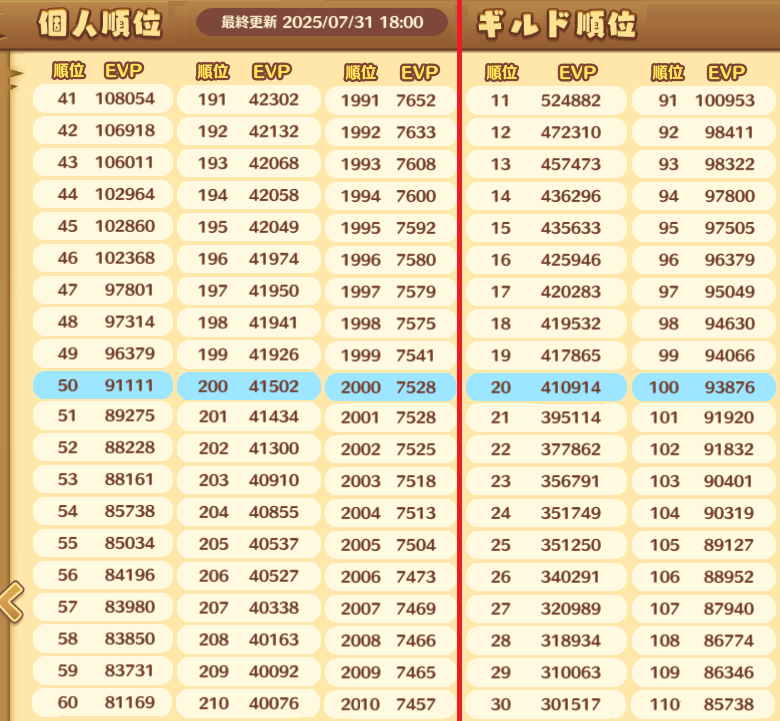Click rank 195 row with 42049
780x721 pixels.
pos(249,227)
